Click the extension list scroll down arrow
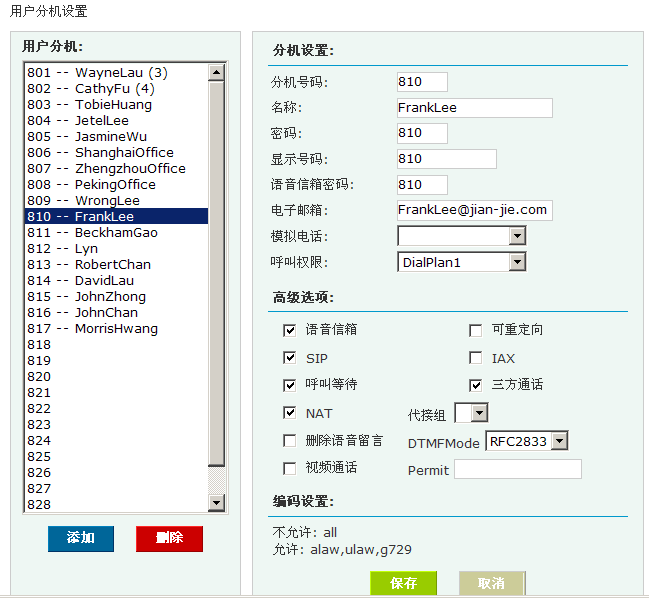 point(216,503)
